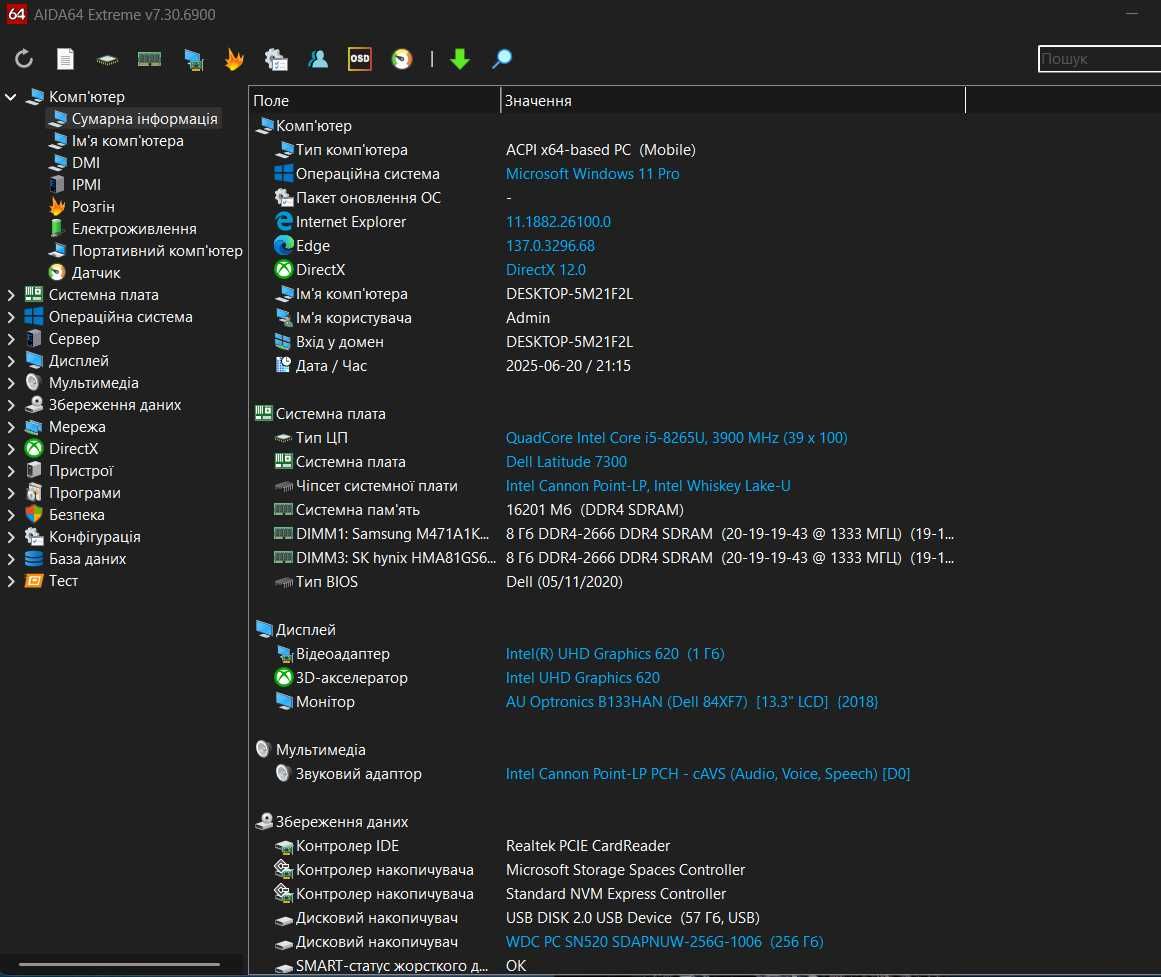Open the audit manager toolbar icon

pos(276,59)
